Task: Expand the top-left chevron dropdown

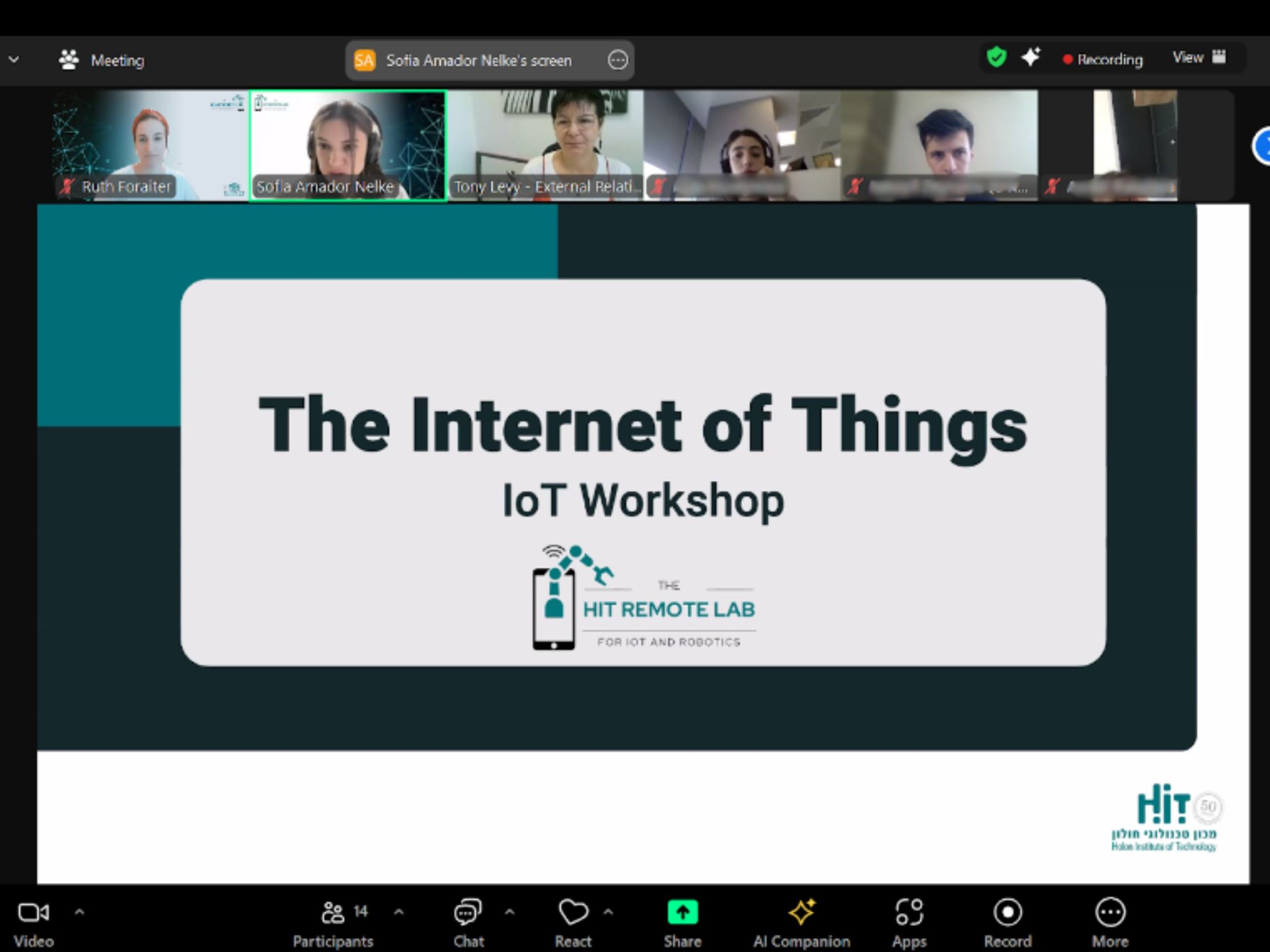Action: [x=14, y=60]
